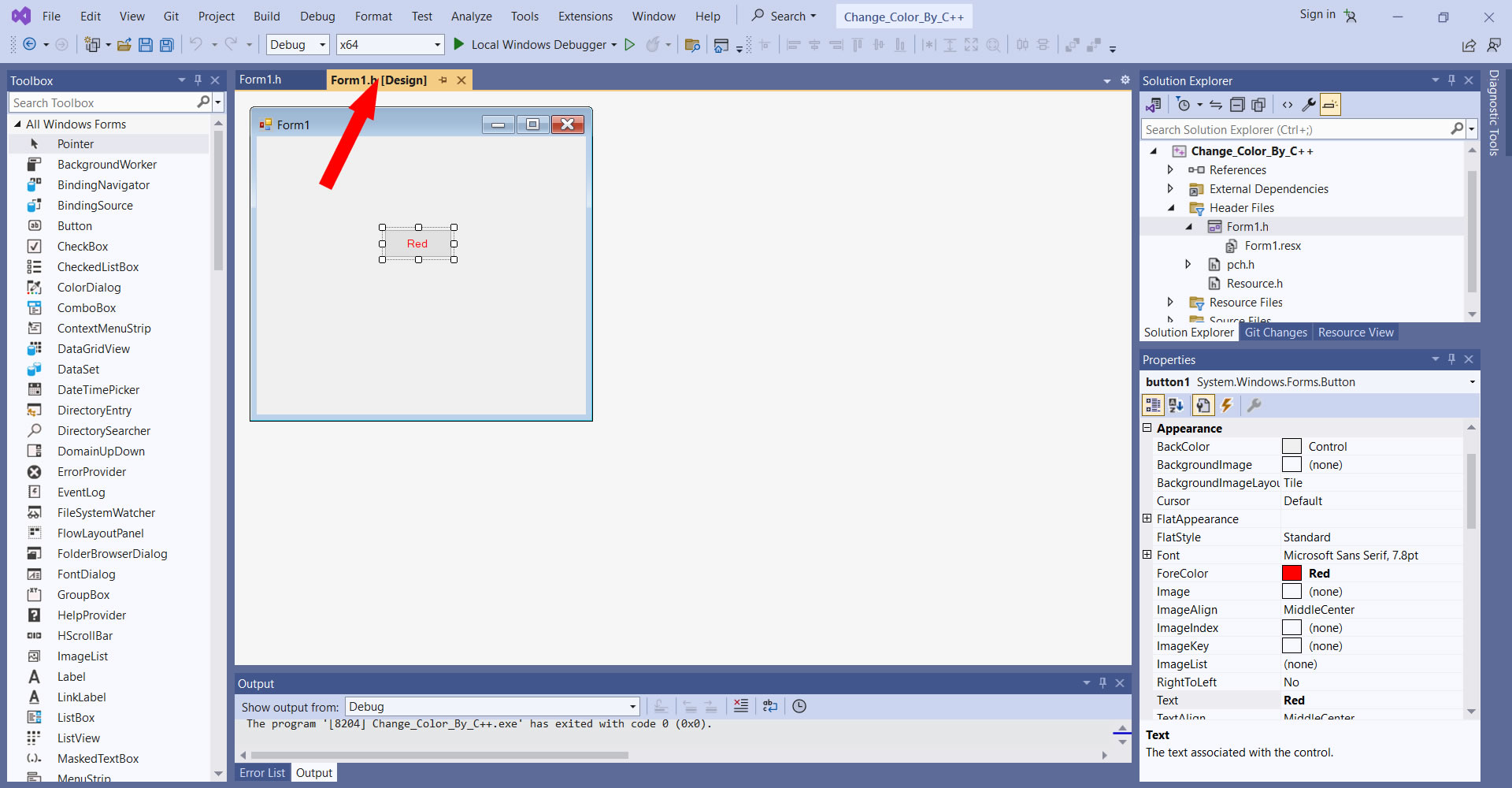The width and height of the screenshot is (1512, 788).
Task: Click the red ForeColor swatch in Properties
Action: pyautogui.click(x=1291, y=574)
